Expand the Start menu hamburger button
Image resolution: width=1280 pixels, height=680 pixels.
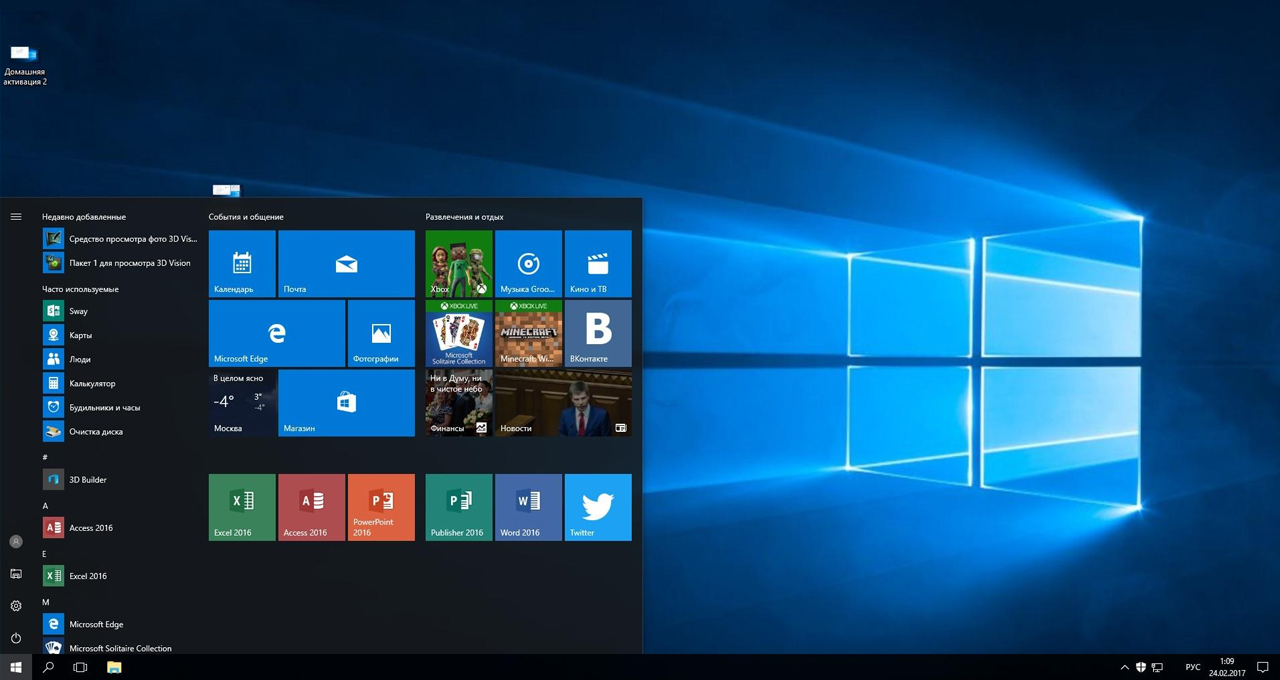click(x=16, y=217)
